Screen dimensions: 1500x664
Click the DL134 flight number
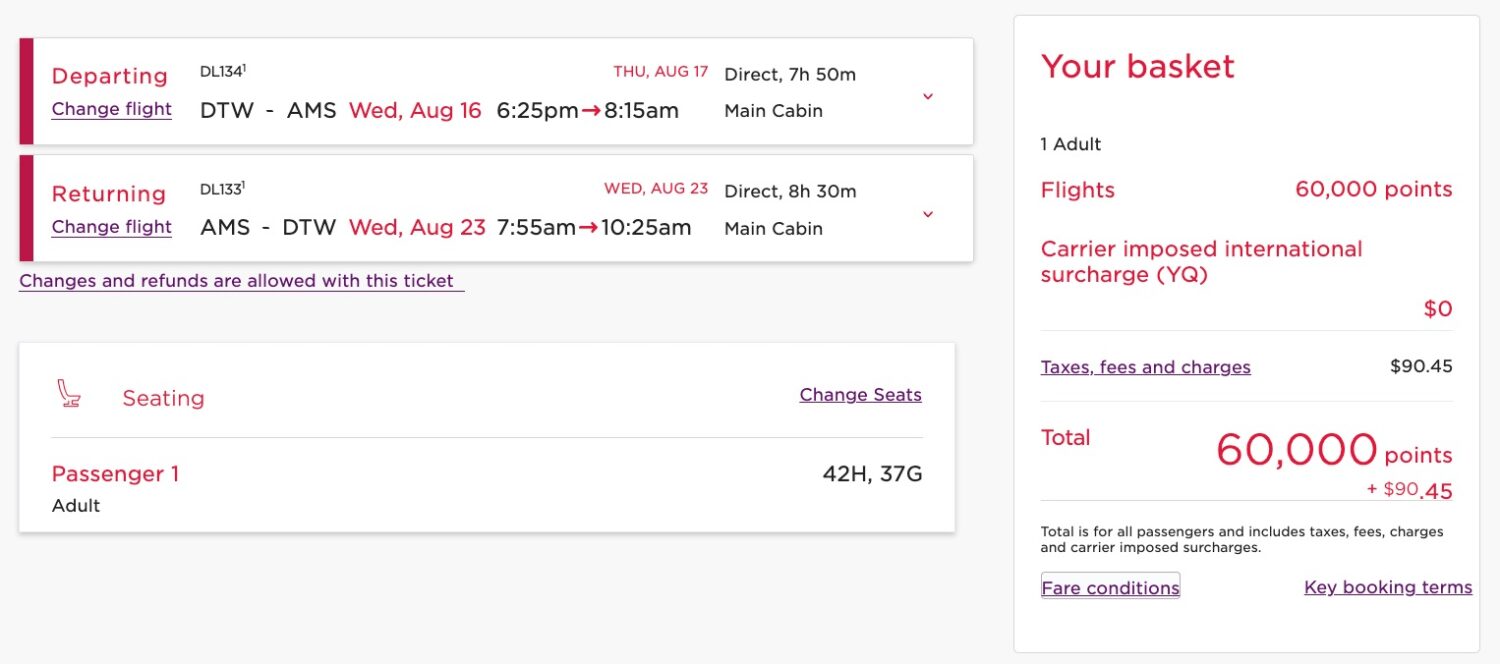click(221, 72)
